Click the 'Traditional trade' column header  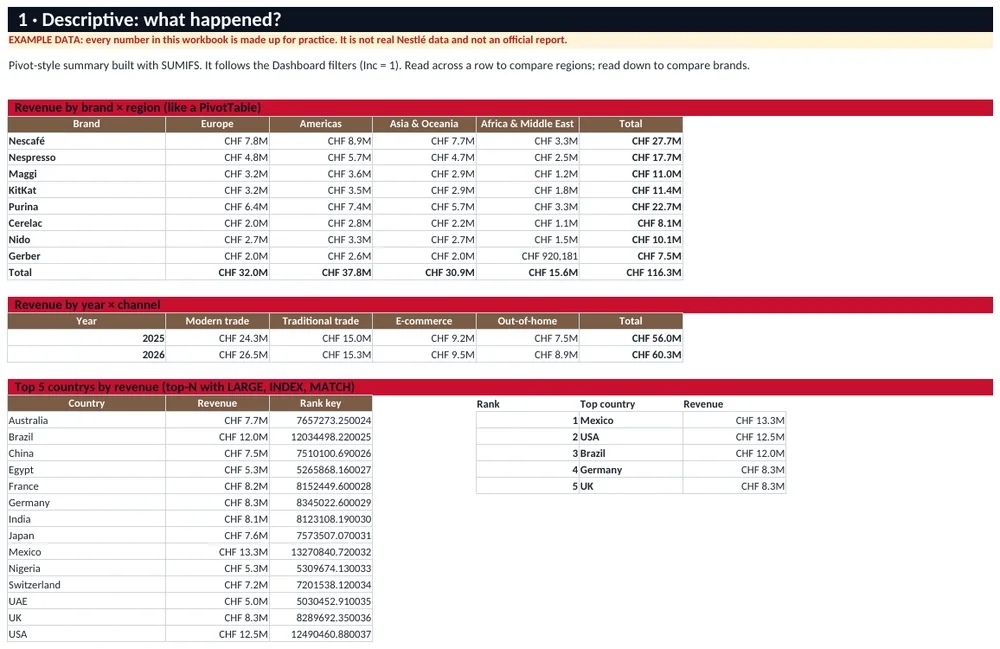(x=321, y=321)
